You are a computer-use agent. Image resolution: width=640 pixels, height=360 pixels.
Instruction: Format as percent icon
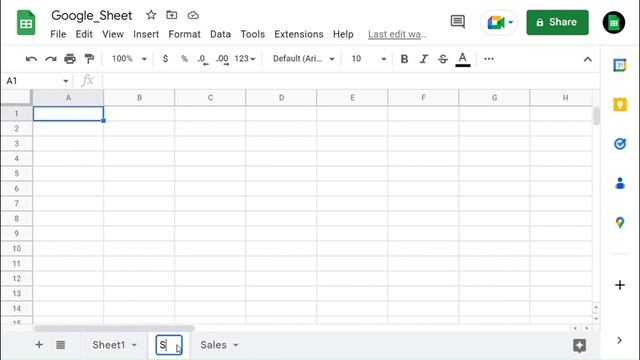tap(184, 59)
